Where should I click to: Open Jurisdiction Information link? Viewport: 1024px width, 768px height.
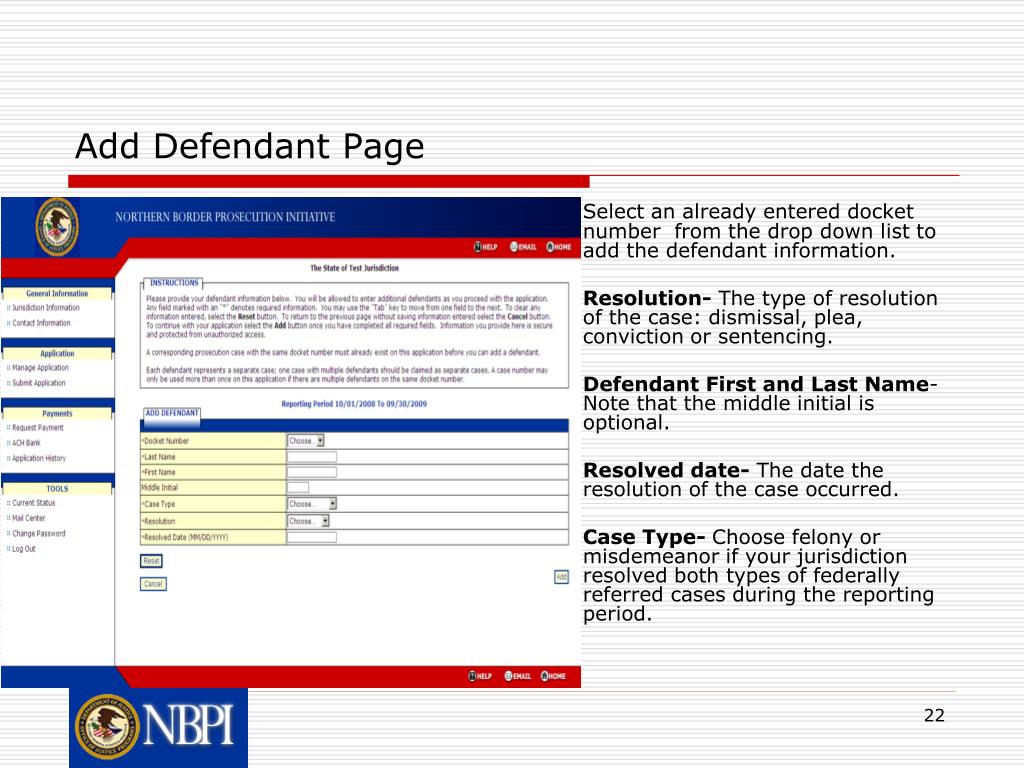tap(46, 308)
